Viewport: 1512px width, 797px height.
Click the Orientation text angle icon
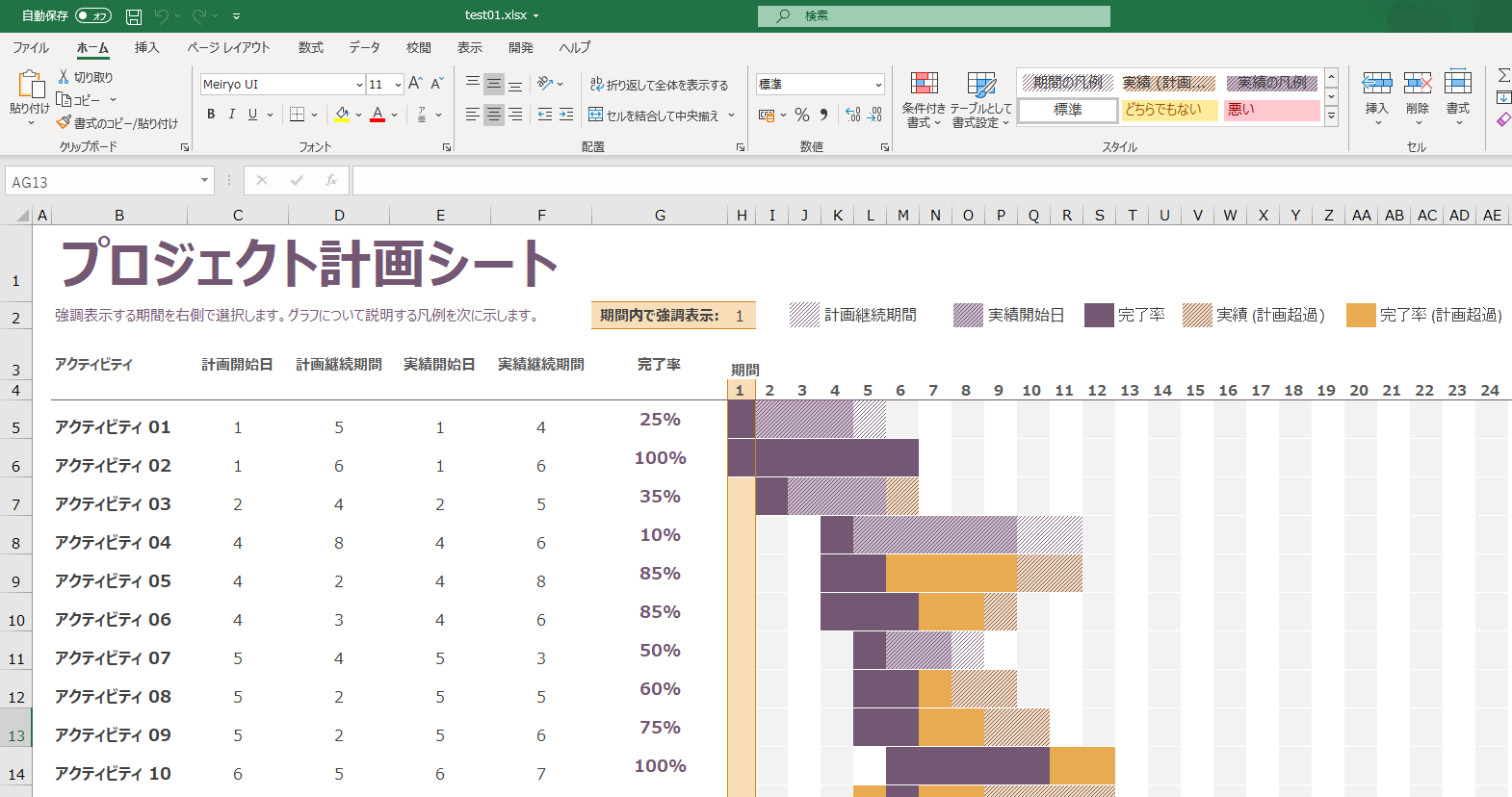(x=545, y=84)
